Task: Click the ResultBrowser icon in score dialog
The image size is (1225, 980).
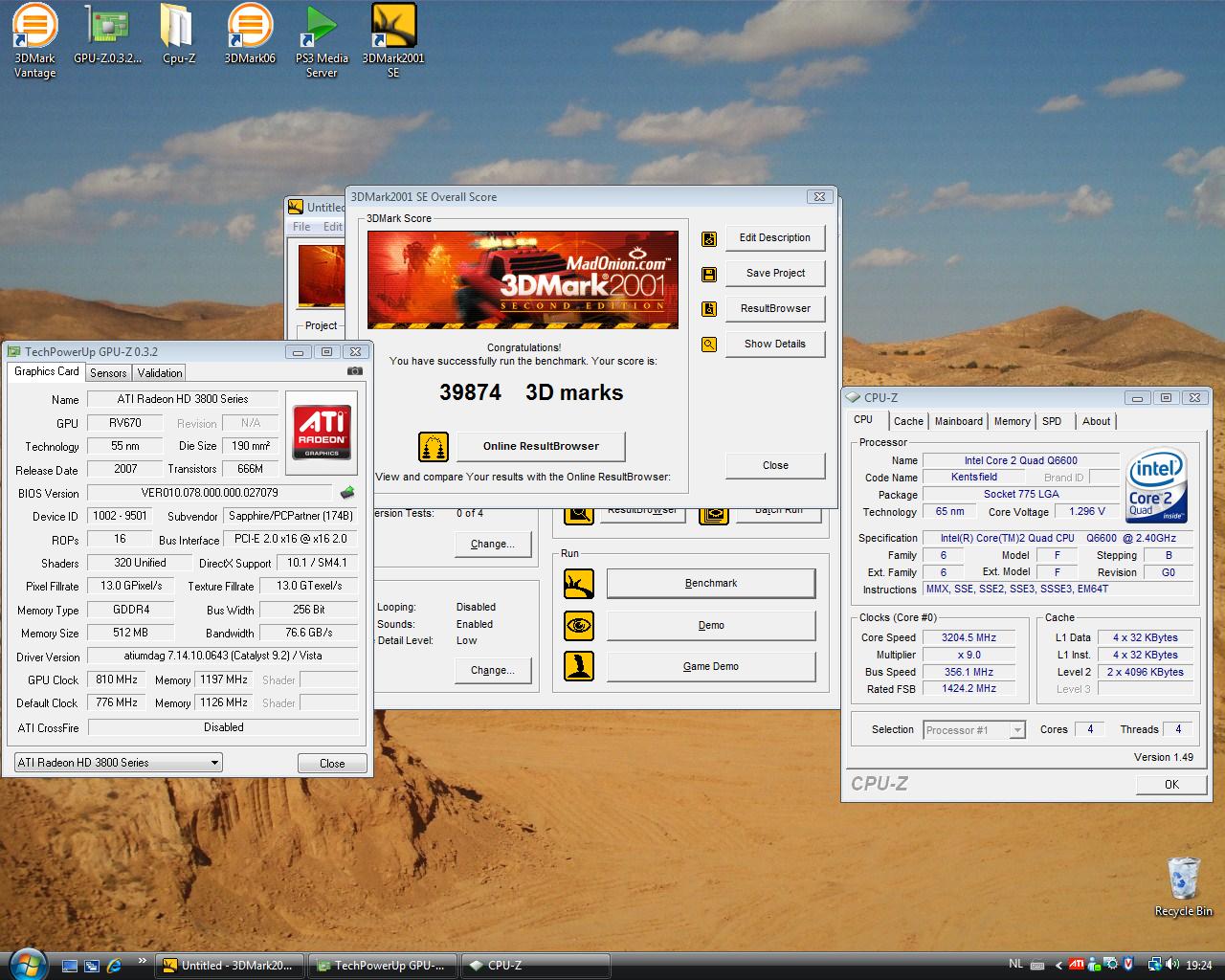Action: pos(709,309)
